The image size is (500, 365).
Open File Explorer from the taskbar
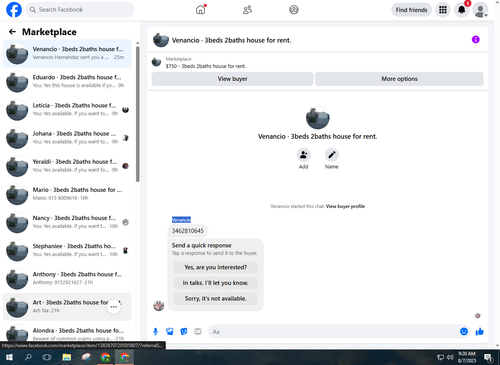pos(67,357)
